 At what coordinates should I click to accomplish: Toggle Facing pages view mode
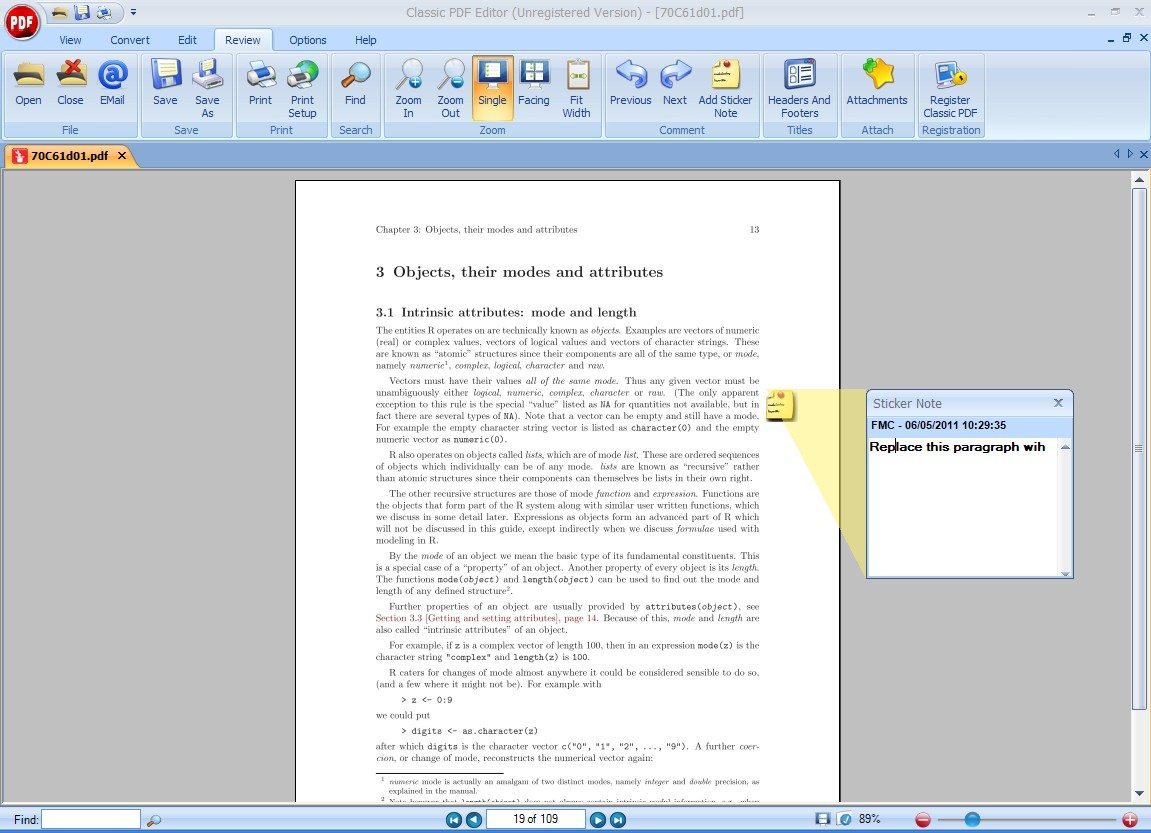point(534,82)
